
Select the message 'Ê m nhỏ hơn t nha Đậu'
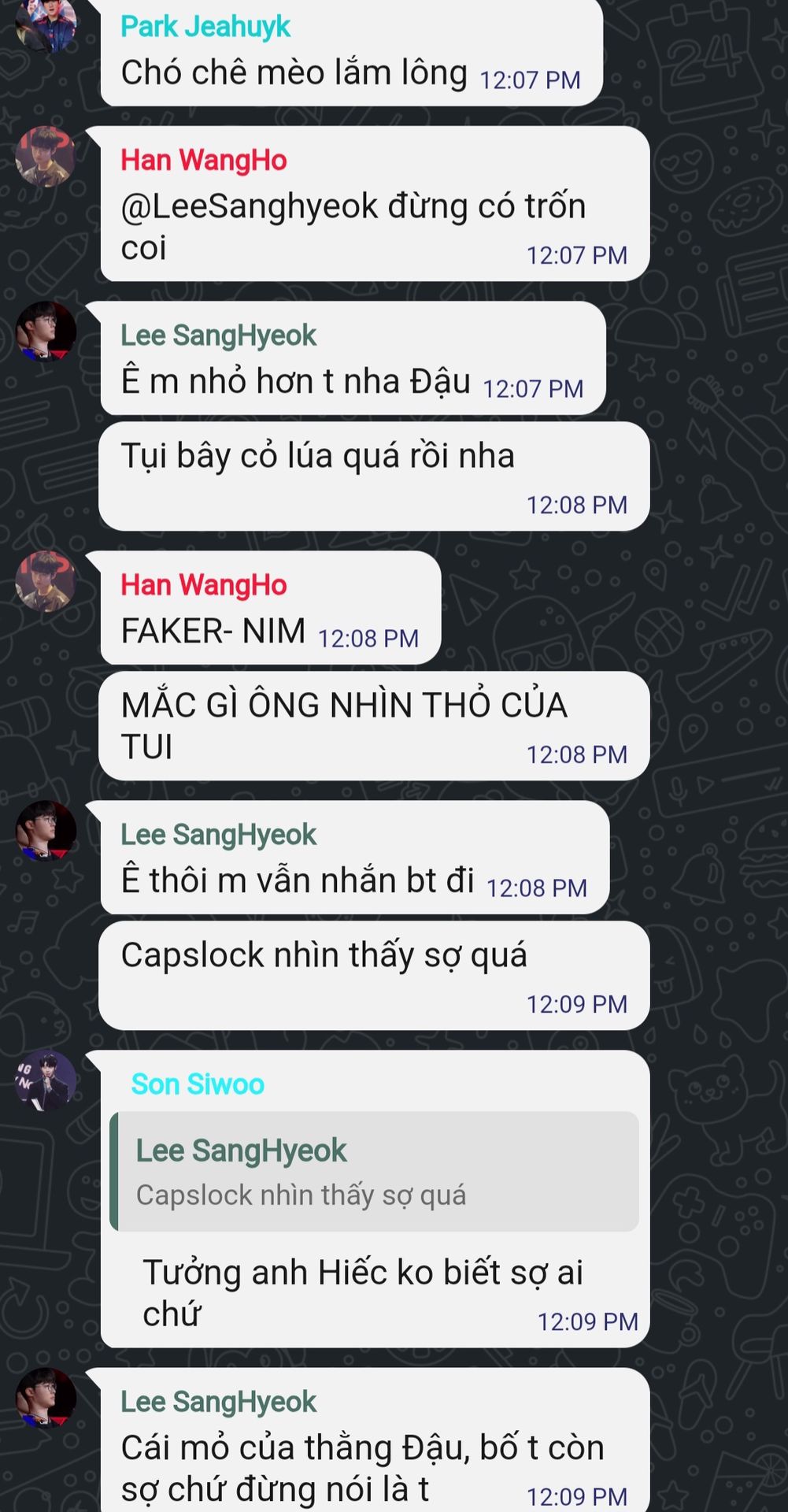click(x=353, y=358)
